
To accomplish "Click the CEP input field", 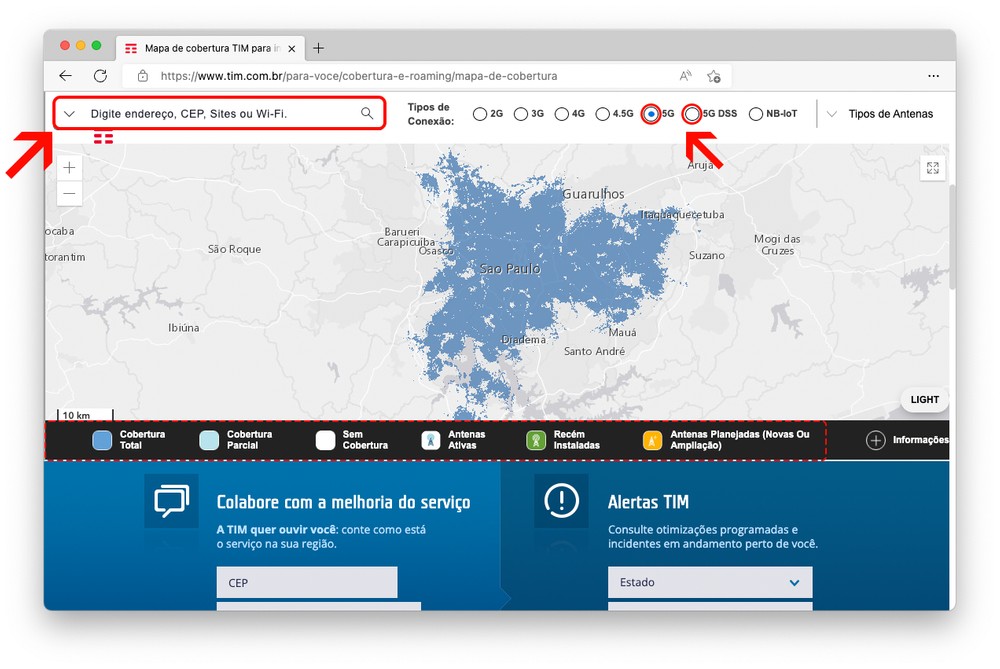I will point(306,582).
